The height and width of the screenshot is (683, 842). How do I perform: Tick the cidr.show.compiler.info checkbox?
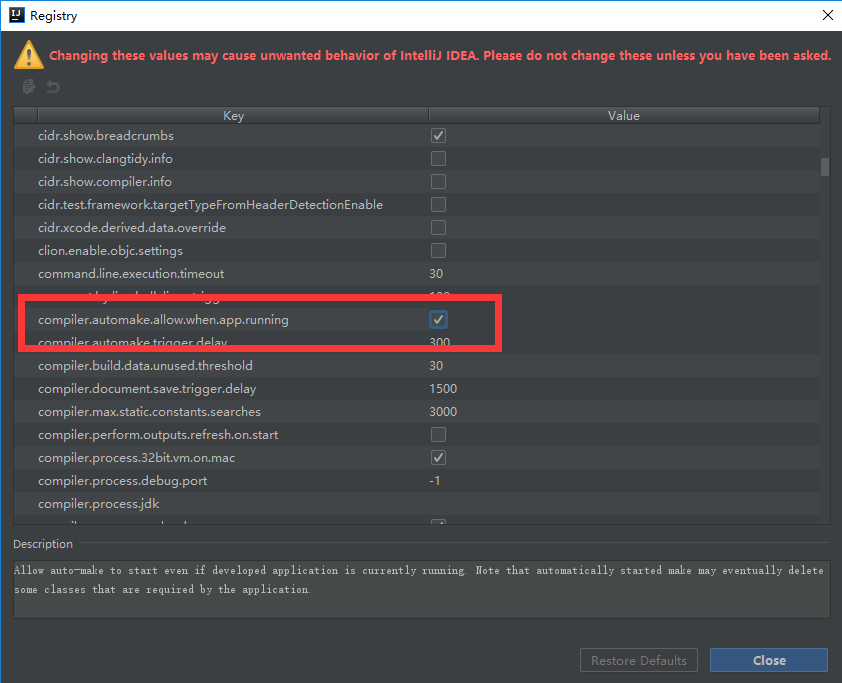tap(438, 182)
